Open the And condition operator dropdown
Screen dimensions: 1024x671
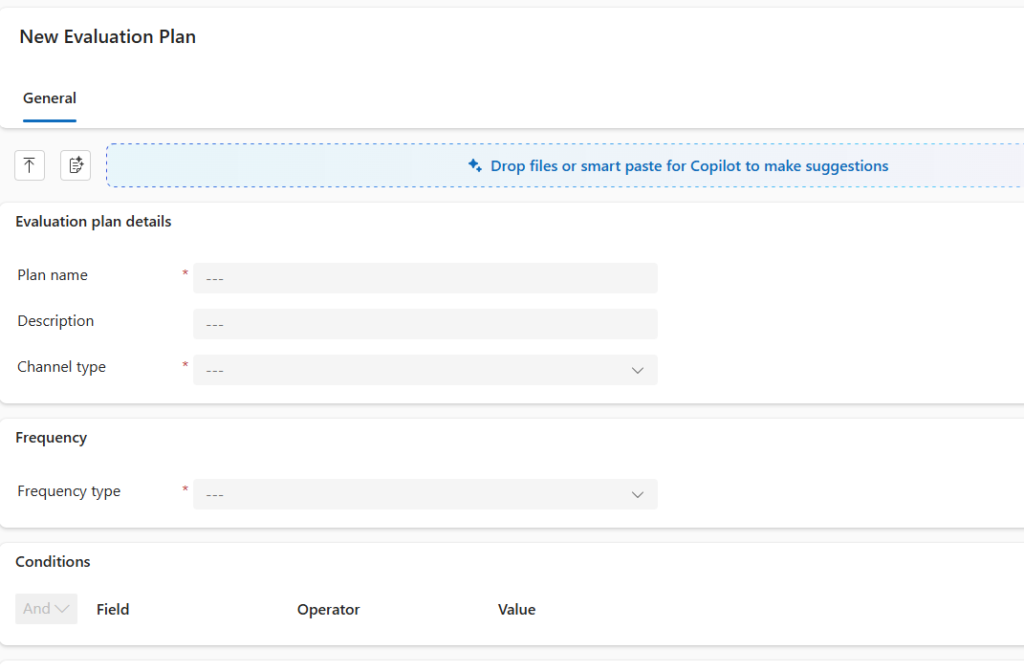pos(46,609)
